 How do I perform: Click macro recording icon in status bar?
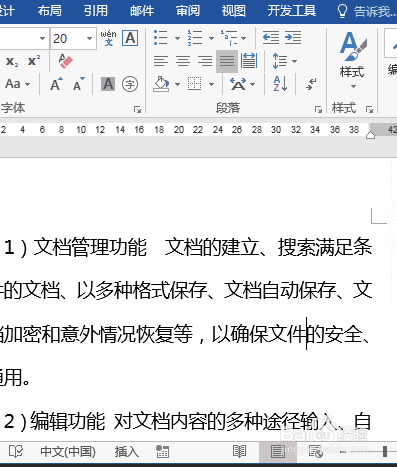click(x=163, y=452)
